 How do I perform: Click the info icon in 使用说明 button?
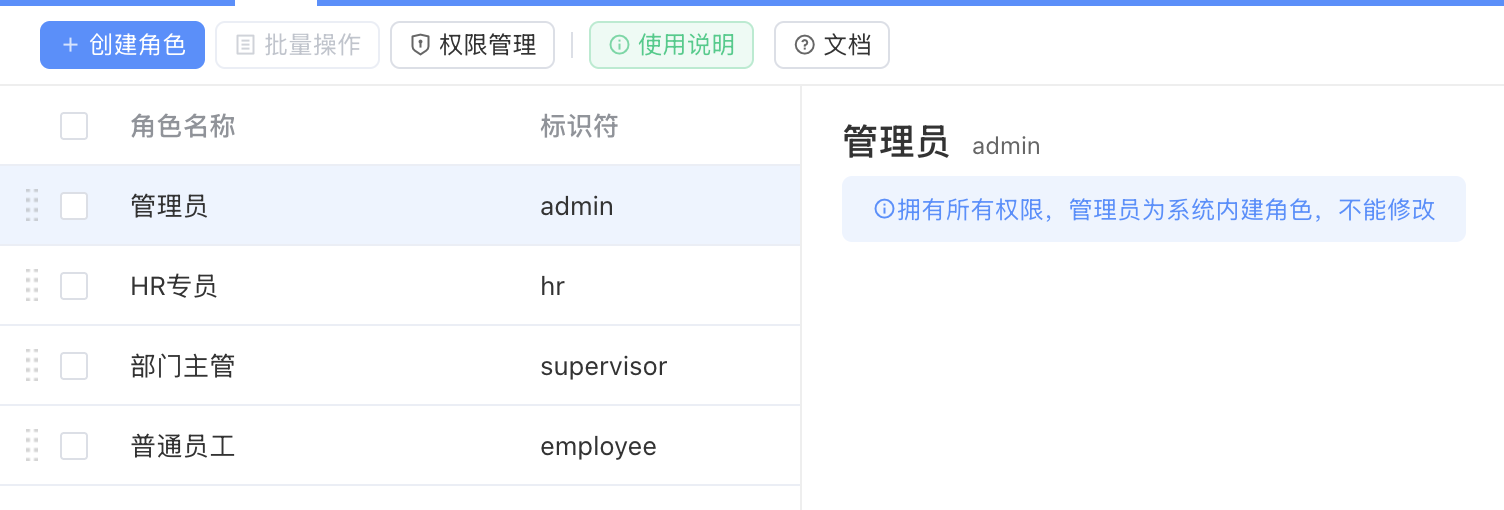[619, 45]
